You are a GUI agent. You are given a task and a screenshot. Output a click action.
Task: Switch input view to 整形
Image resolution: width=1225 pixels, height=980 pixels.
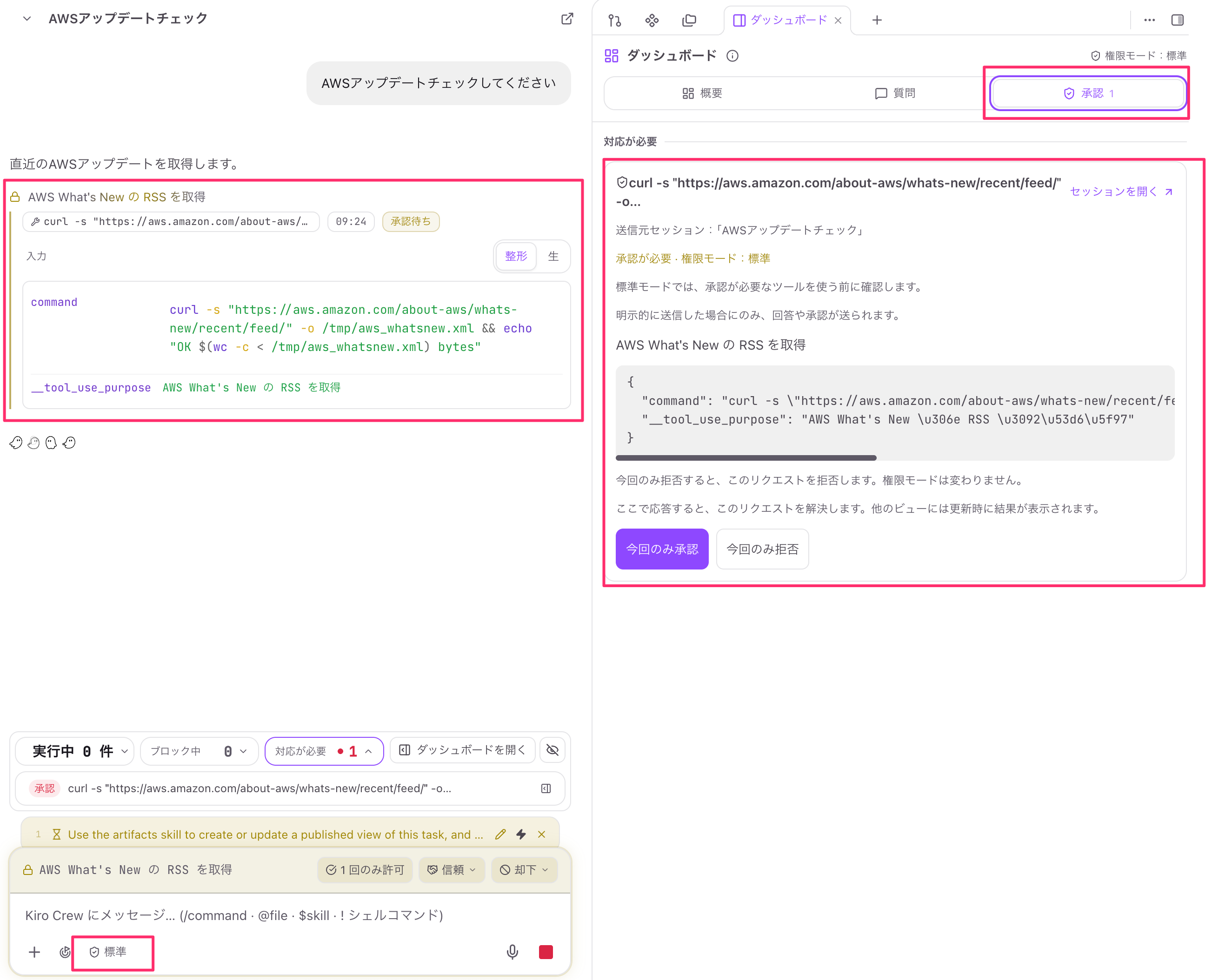point(516,256)
